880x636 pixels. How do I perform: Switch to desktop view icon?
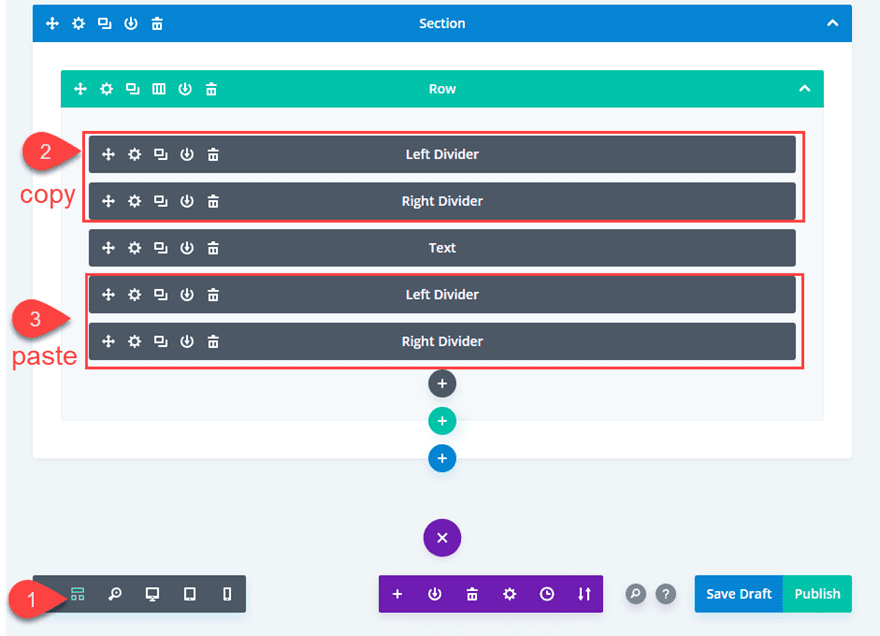click(x=152, y=594)
